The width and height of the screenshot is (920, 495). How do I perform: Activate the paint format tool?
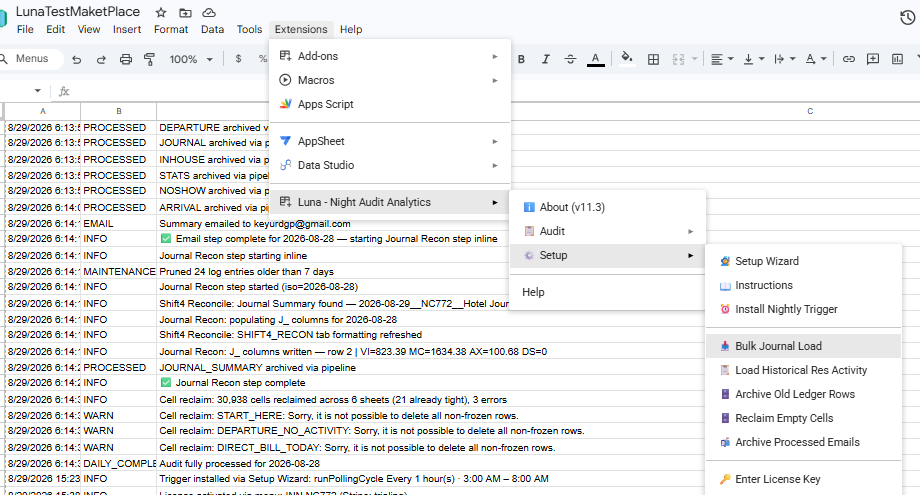pos(150,59)
